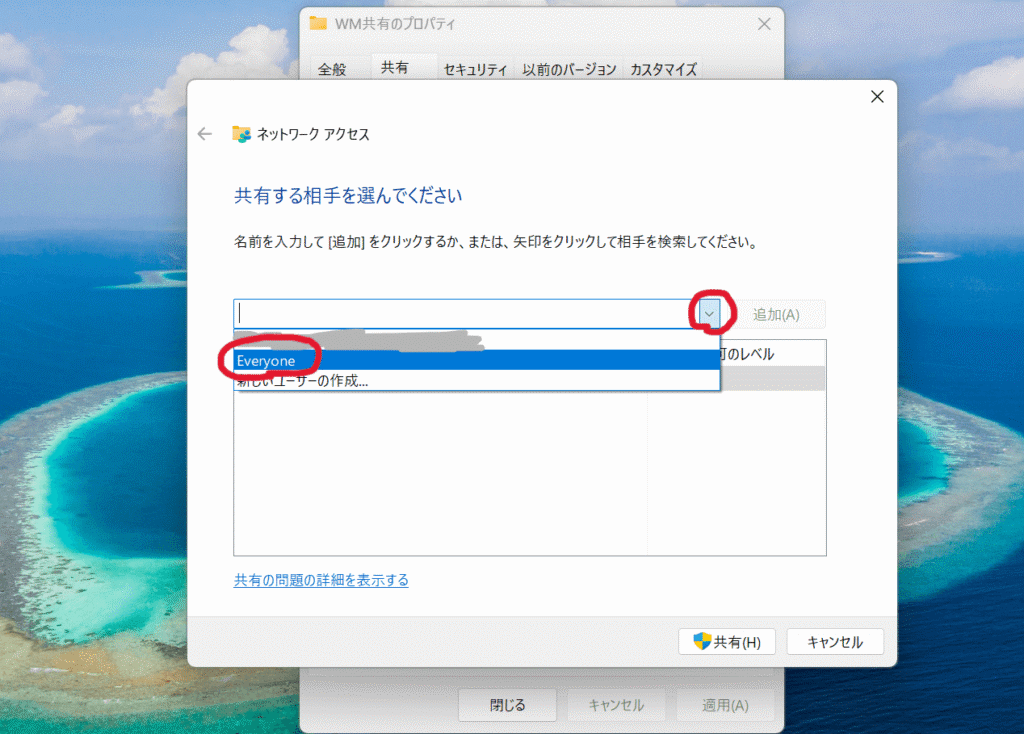Click the 閉じる button in properties window
The height and width of the screenshot is (734, 1024).
coord(507,705)
